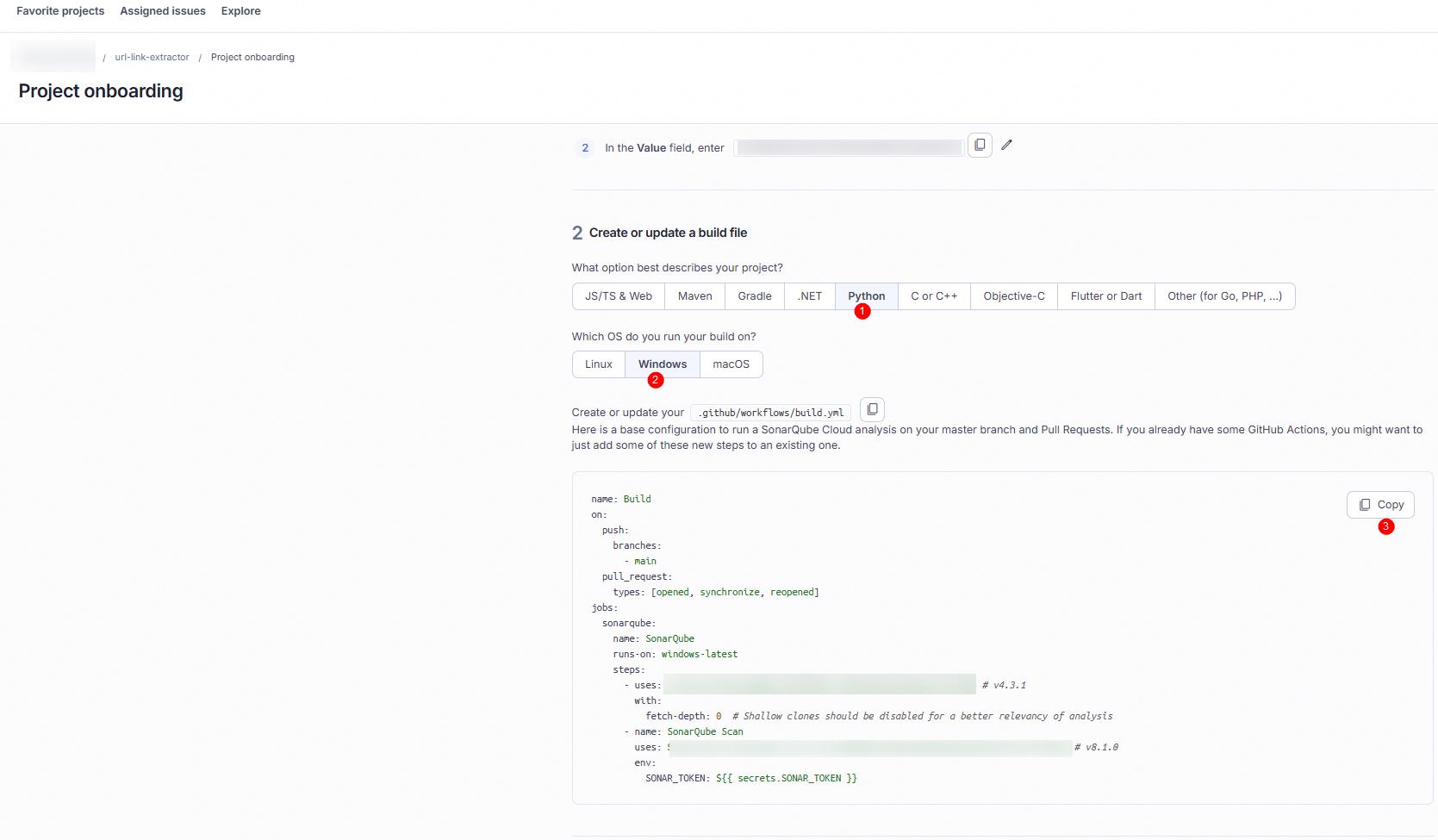
Task: Click the 'Which OS do you run your build on?' text
Action: (663, 337)
